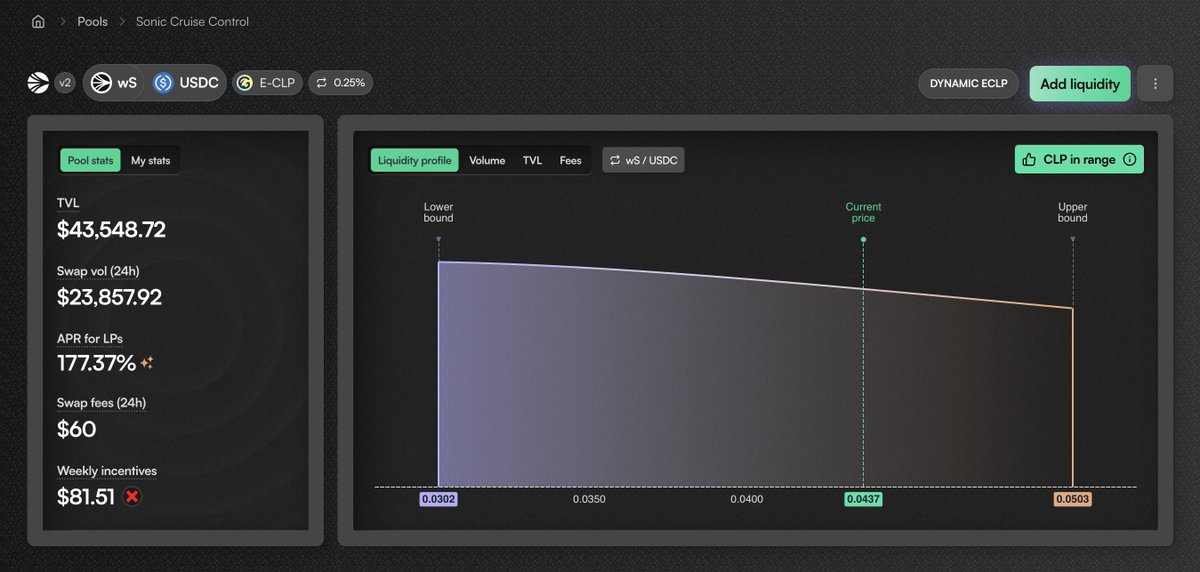
Task: Click the v2 version badge
Action: [x=65, y=83]
